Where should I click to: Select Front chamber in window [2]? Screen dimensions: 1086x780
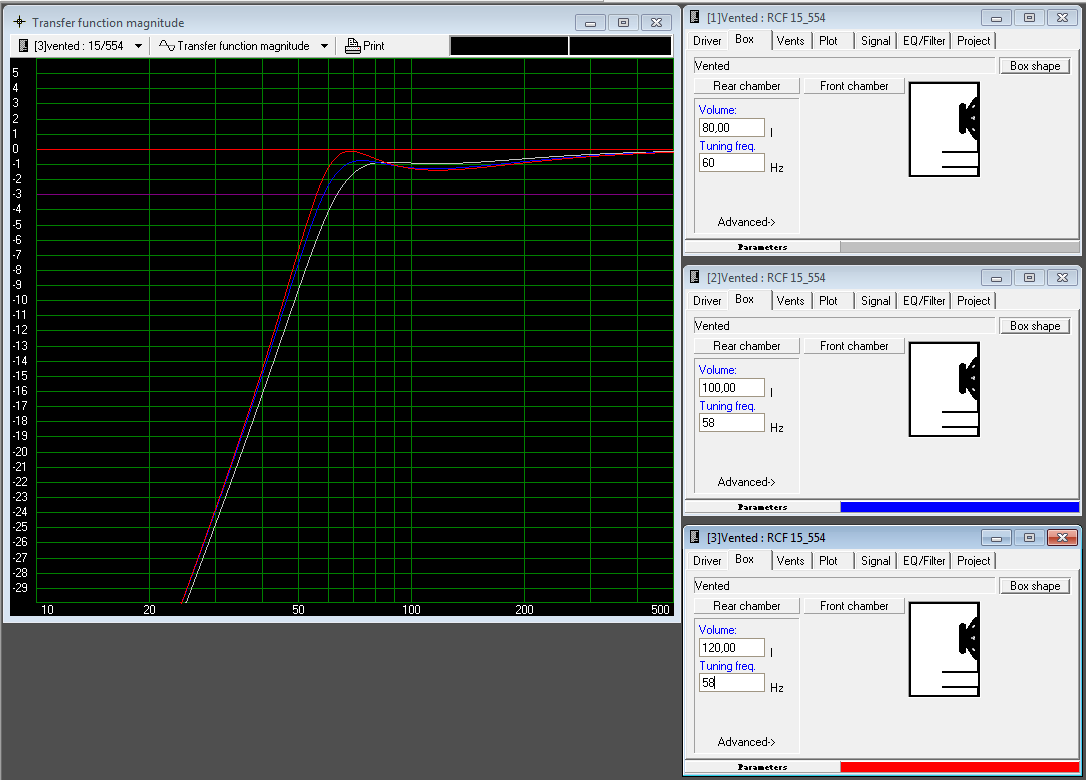854,346
